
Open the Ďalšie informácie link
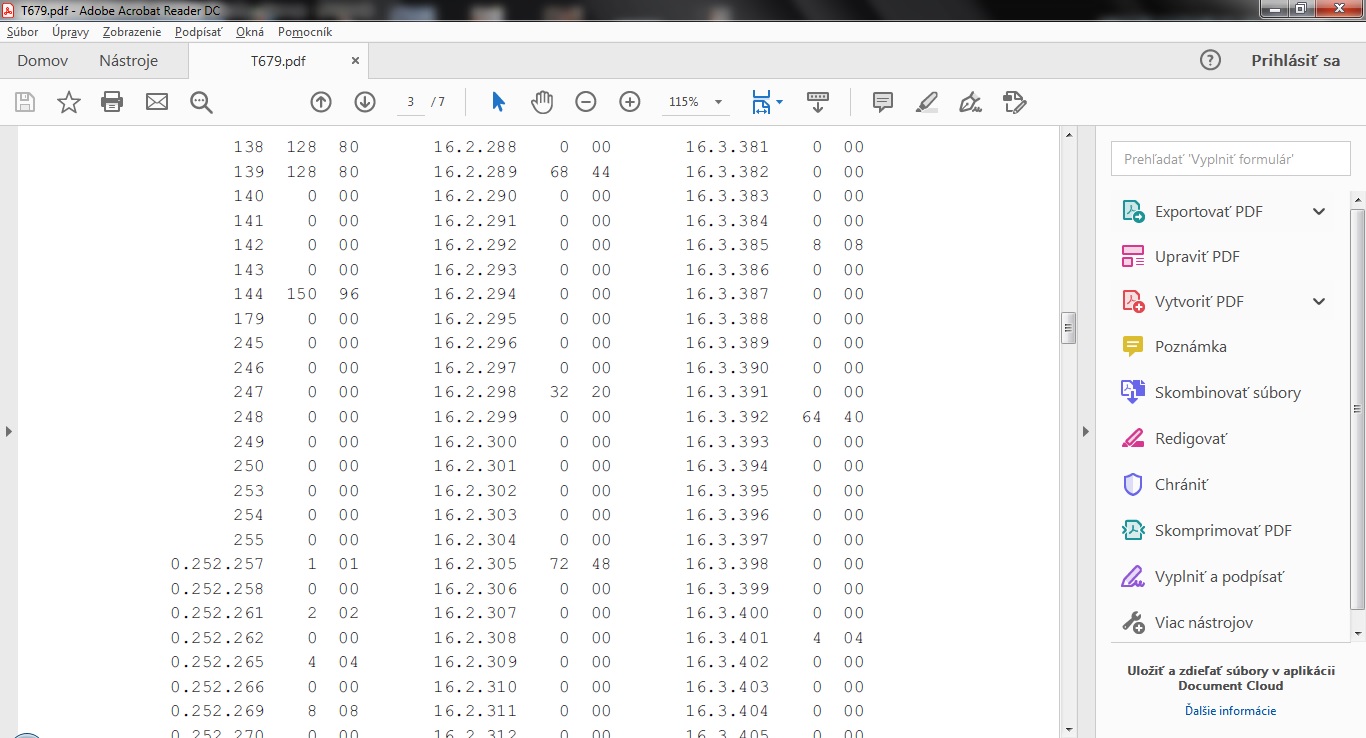click(1230, 711)
